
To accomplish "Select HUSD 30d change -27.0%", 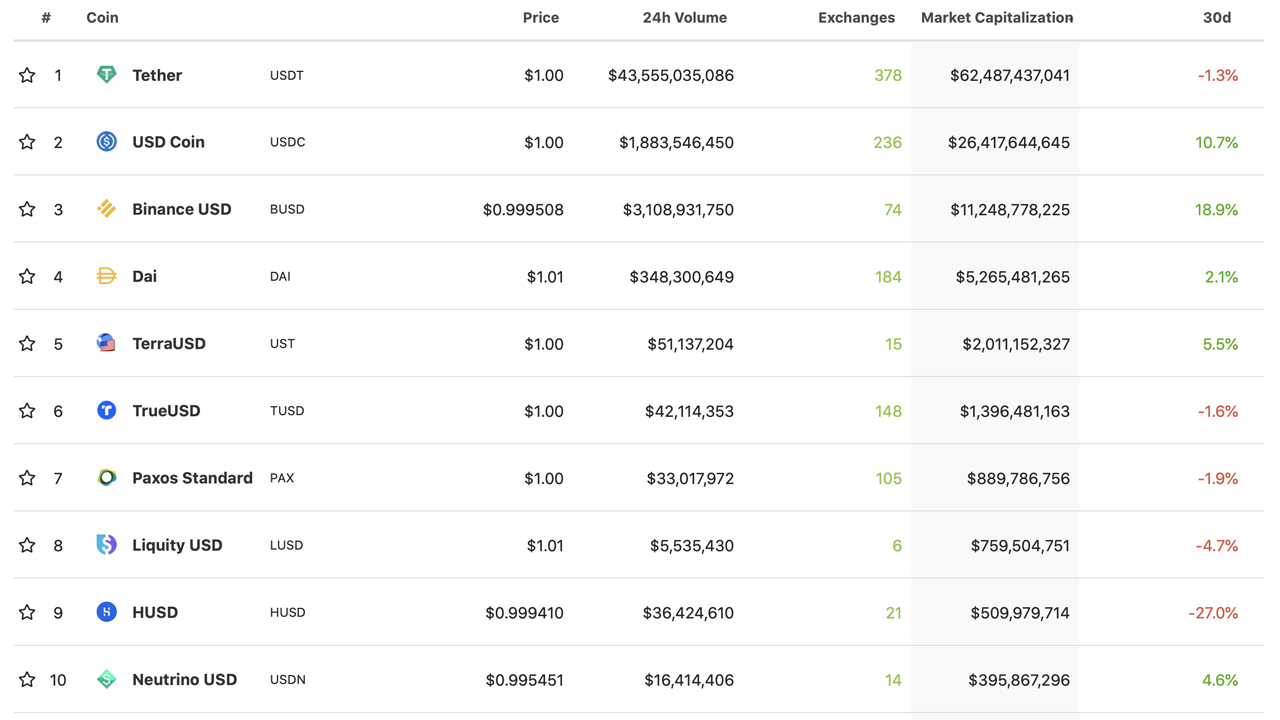I will (x=1213, y=612).
